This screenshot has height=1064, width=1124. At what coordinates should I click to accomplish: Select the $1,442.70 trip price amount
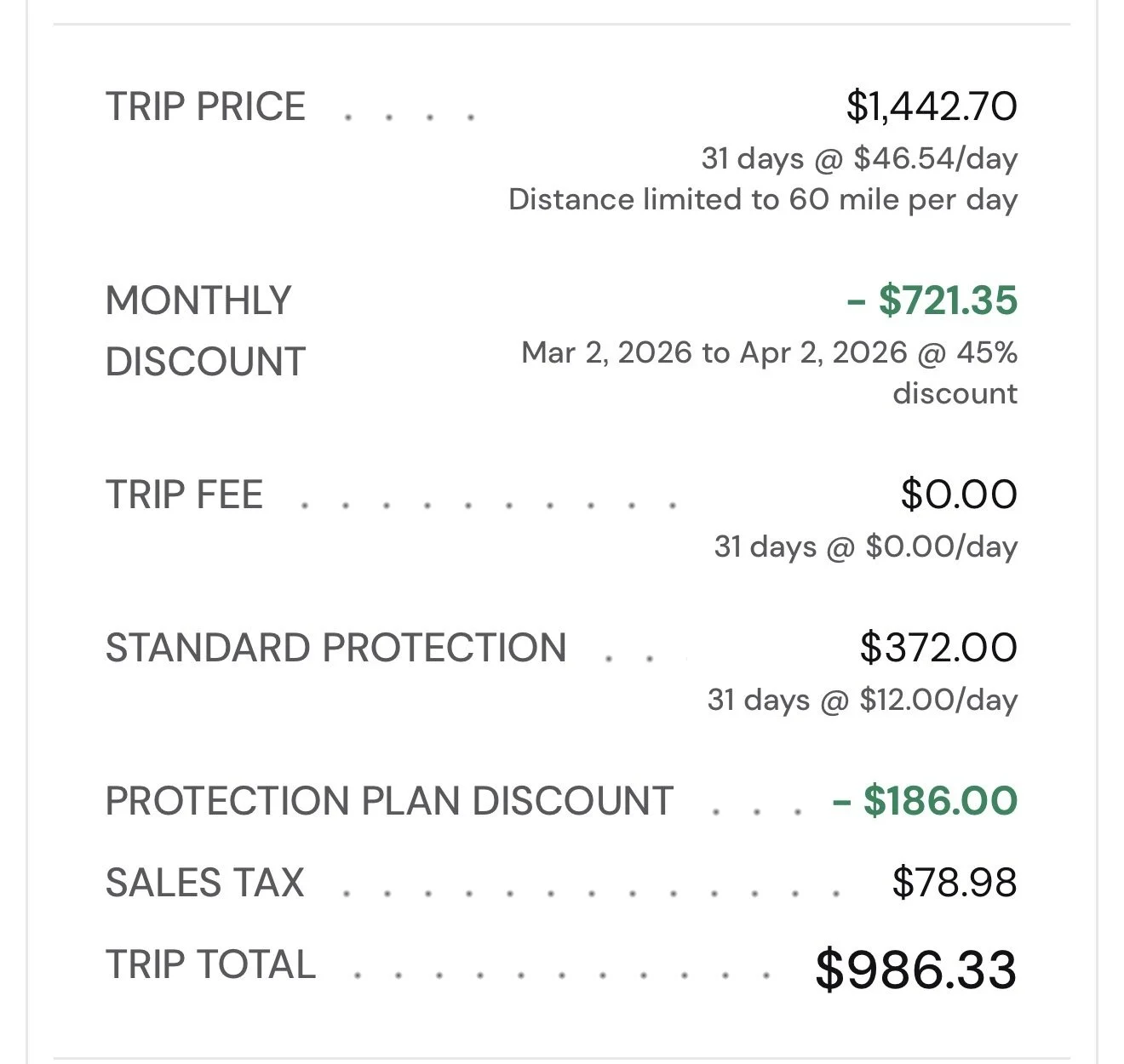(x=932, y=107)
